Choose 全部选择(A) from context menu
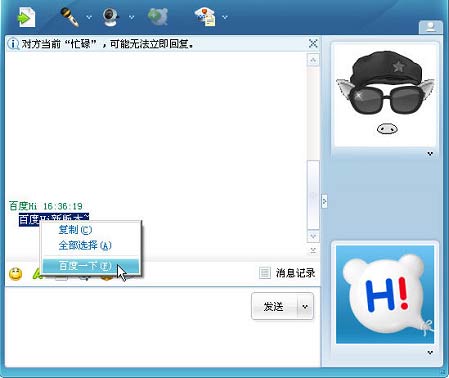 (91, 246)
